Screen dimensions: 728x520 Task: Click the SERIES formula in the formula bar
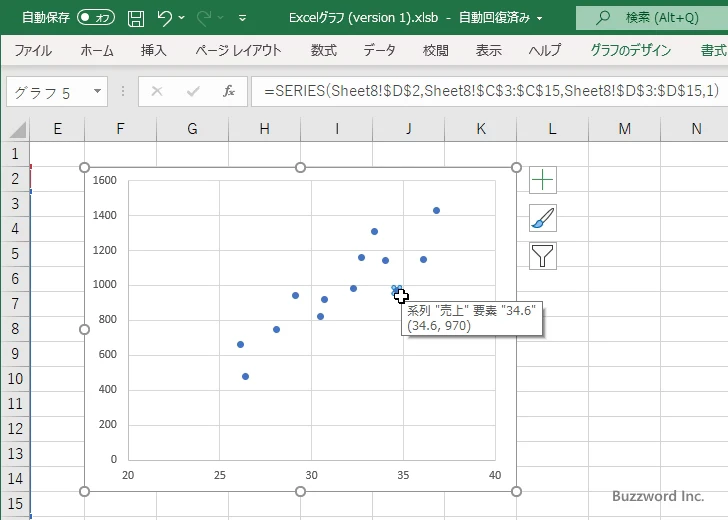(x=492, y=91)
